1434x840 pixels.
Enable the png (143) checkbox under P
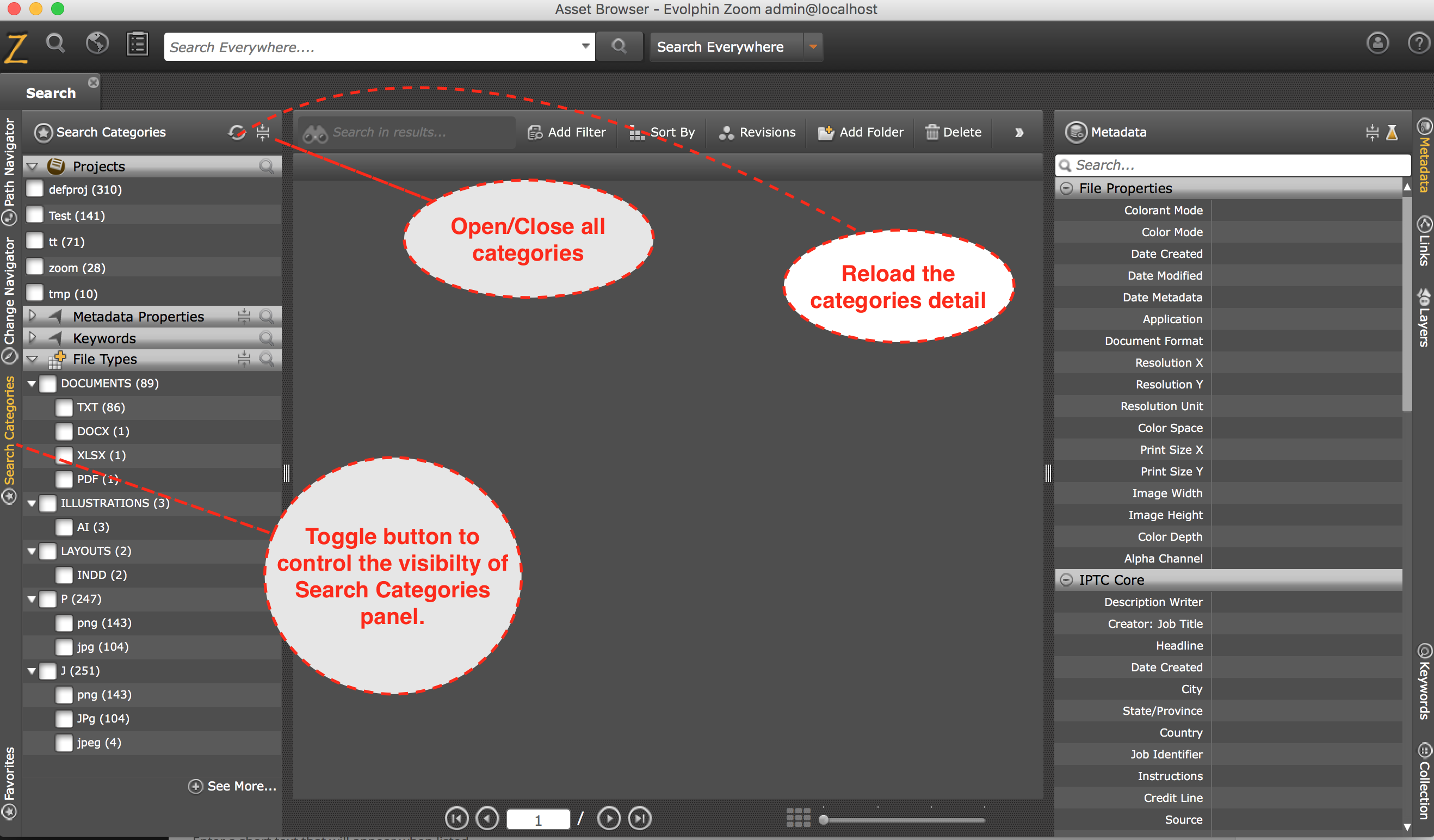click(64, 623)
